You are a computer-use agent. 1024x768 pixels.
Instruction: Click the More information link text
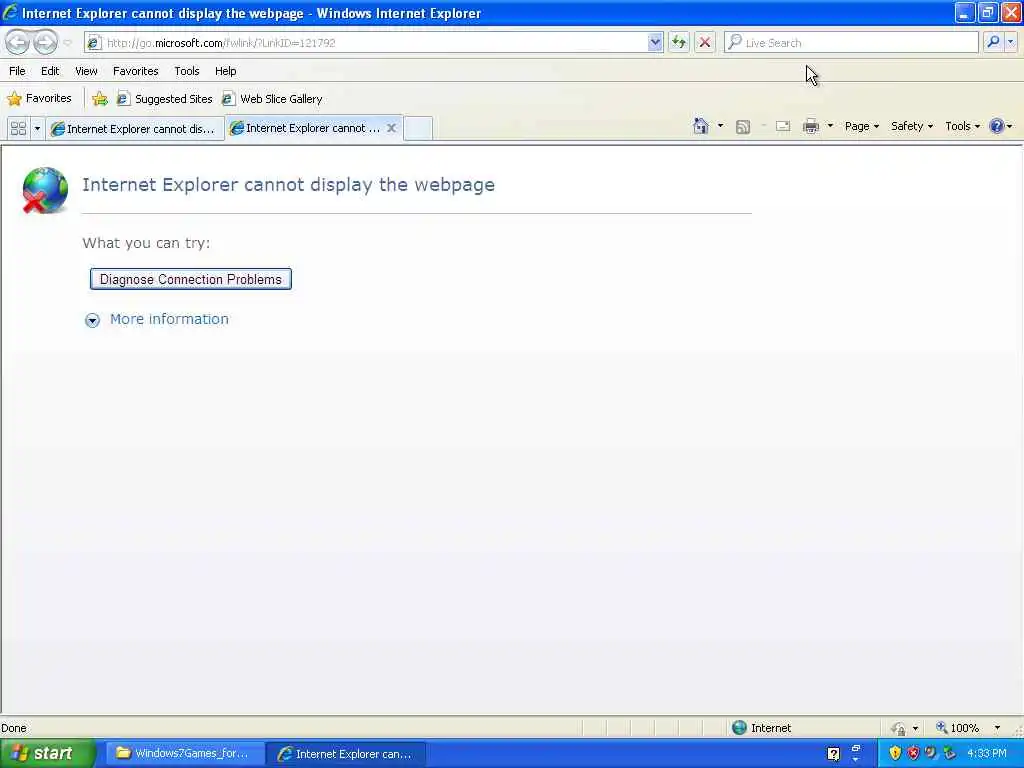tap(169, 319)
